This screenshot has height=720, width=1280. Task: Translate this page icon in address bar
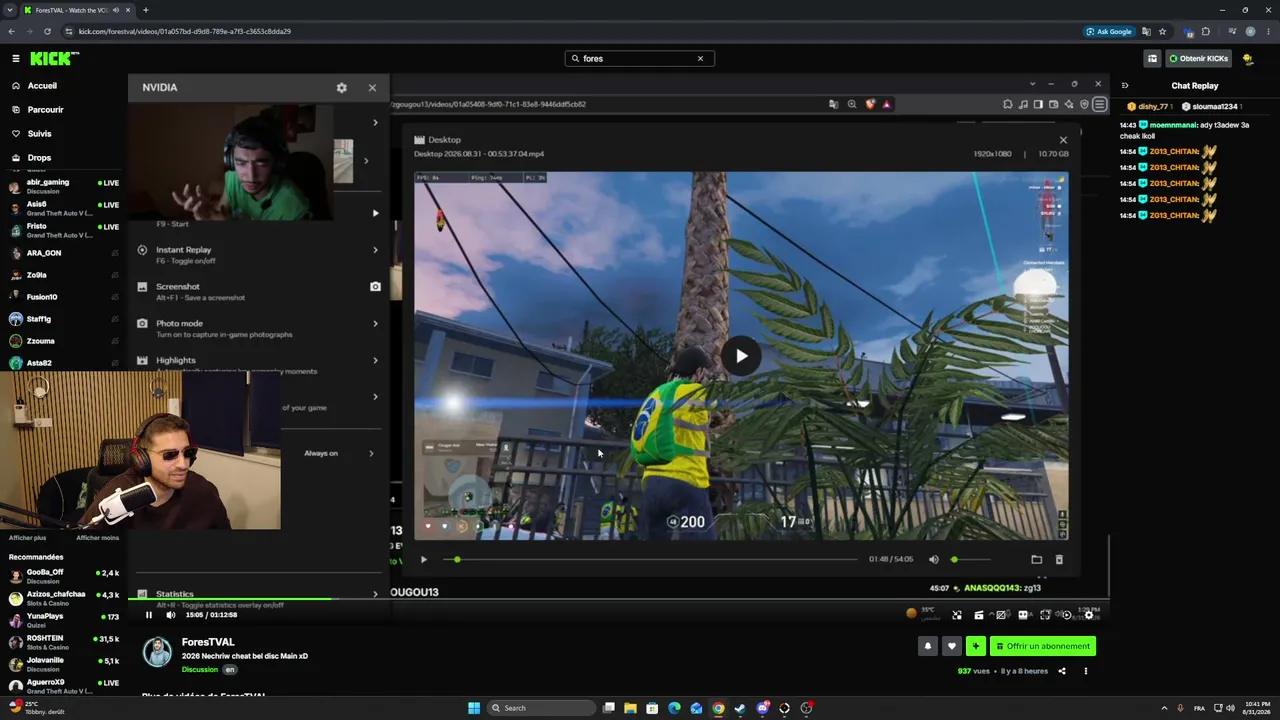pyautogui.click(x=1146, y=32)
